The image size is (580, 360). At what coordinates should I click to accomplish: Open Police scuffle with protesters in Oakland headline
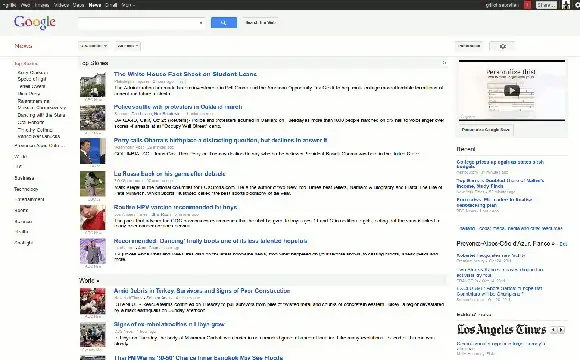point(178,107)
